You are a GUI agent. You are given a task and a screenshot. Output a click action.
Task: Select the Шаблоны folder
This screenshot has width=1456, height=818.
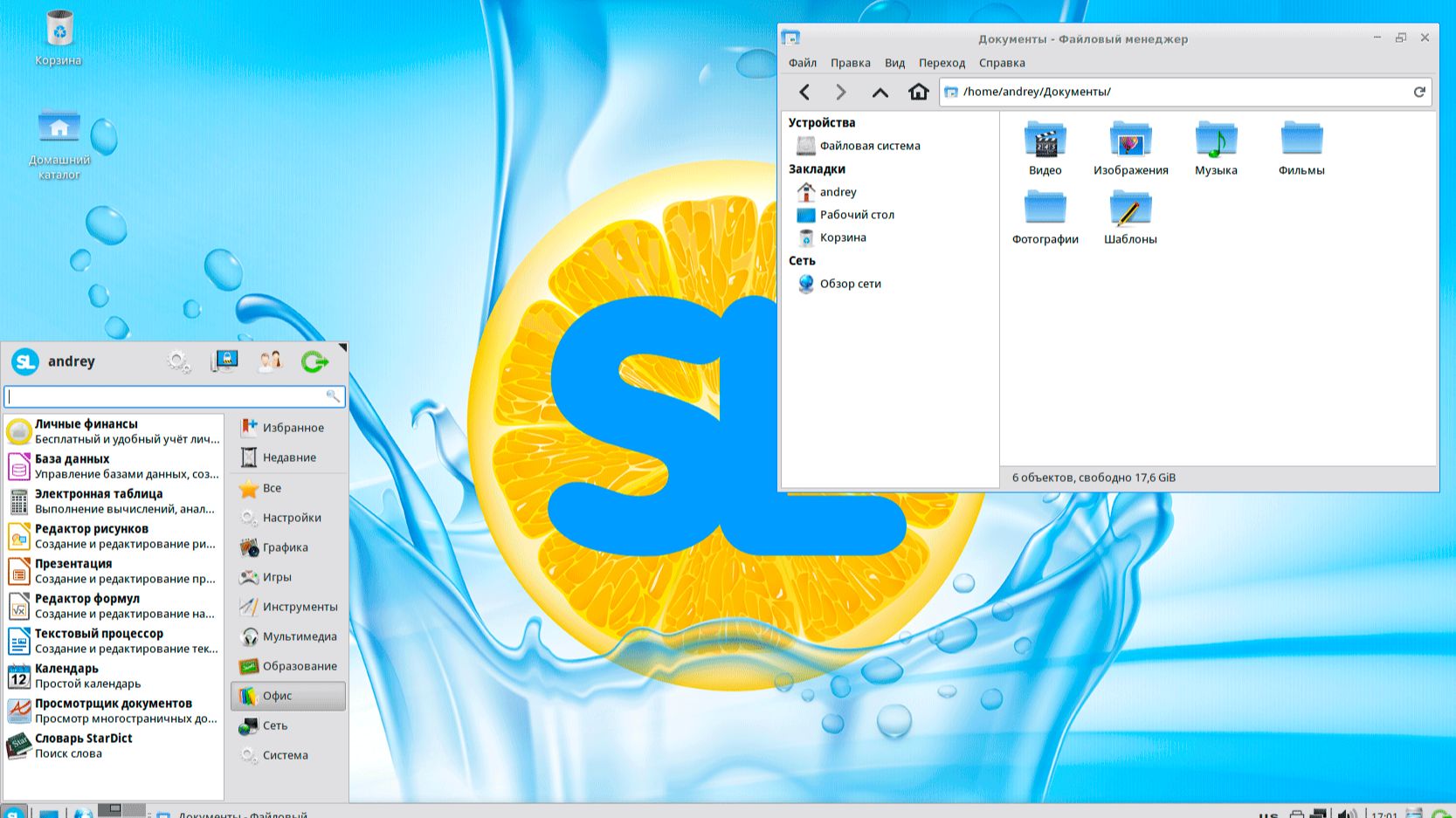[1130, 218]
